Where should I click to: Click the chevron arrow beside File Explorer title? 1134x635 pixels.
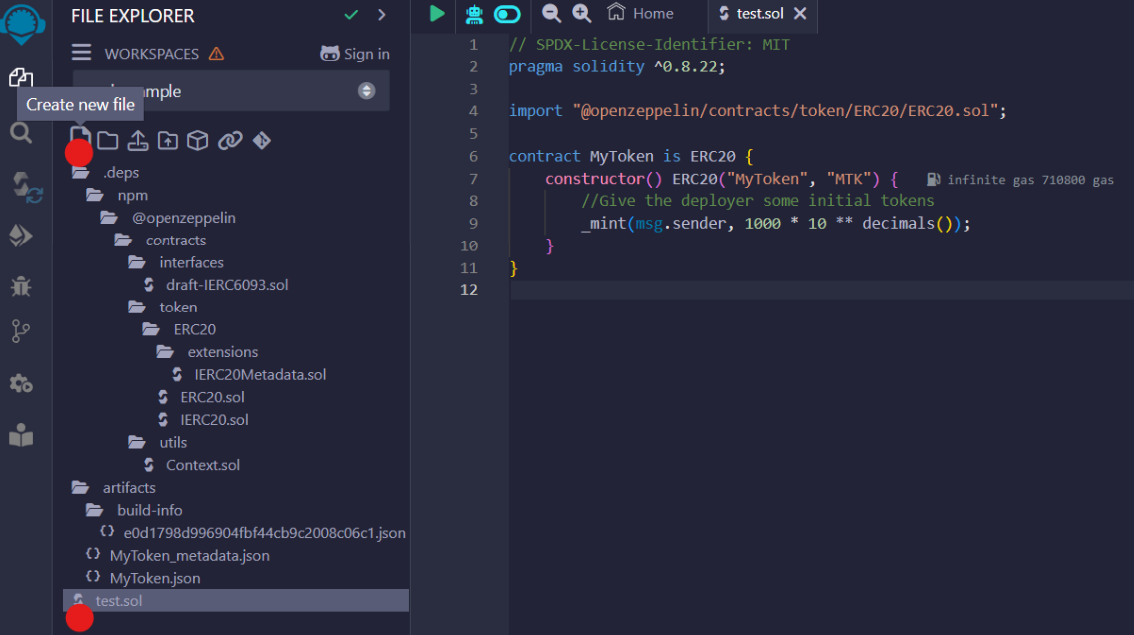pyautogui.click(x=382, y=15)
